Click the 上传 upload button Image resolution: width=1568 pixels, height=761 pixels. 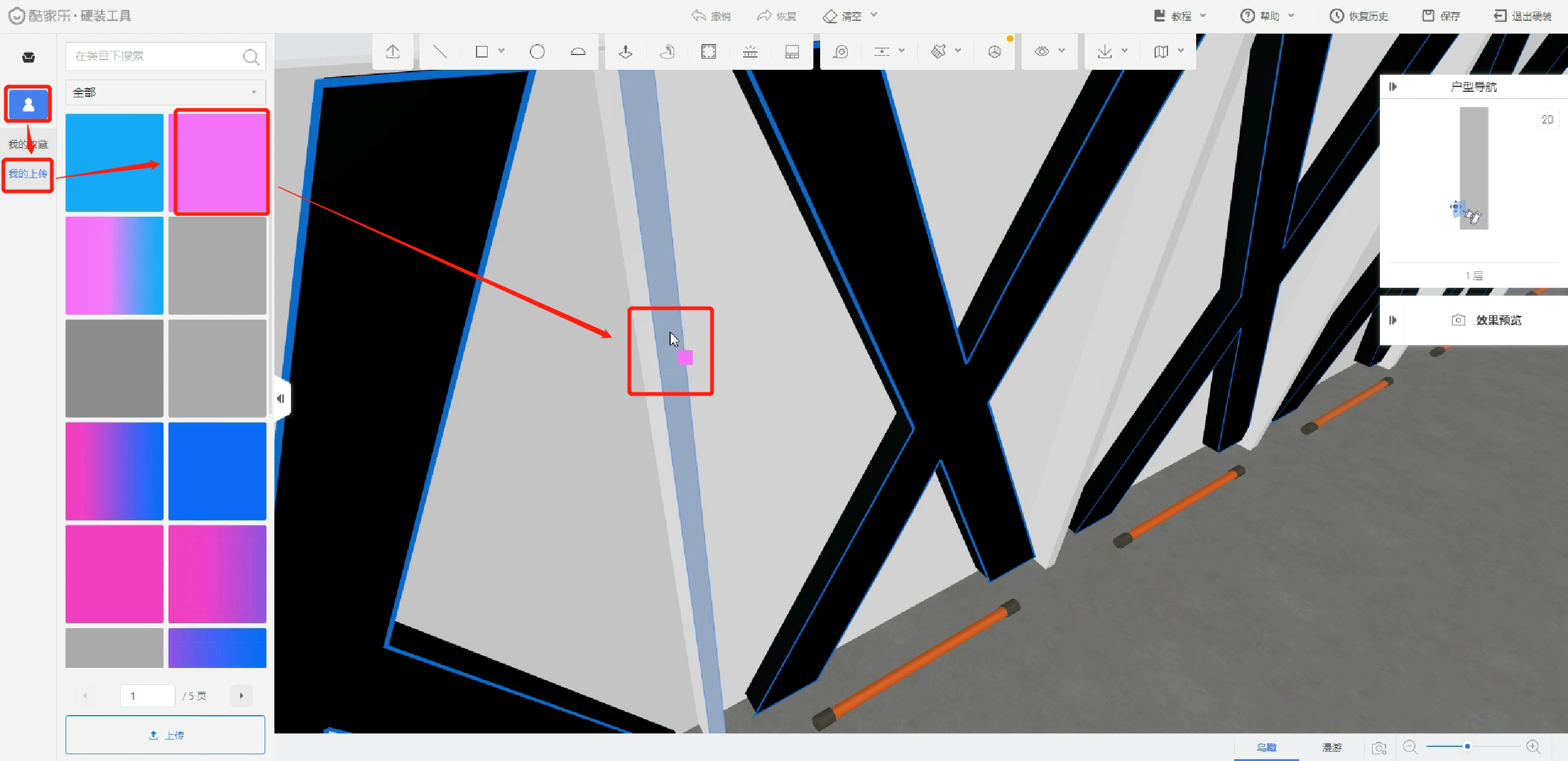(x=165, y=735)
